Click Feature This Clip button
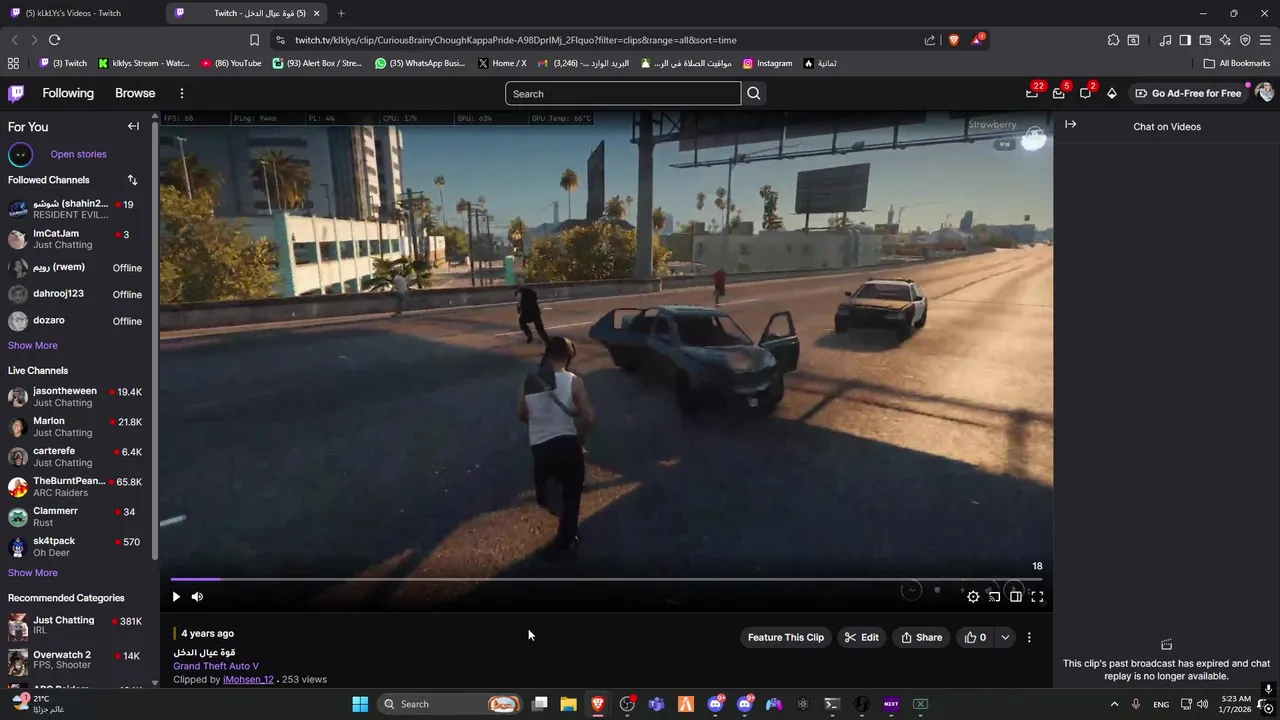Image resolution: width=1280 pixels, height=720 pixels. point(786,637)
